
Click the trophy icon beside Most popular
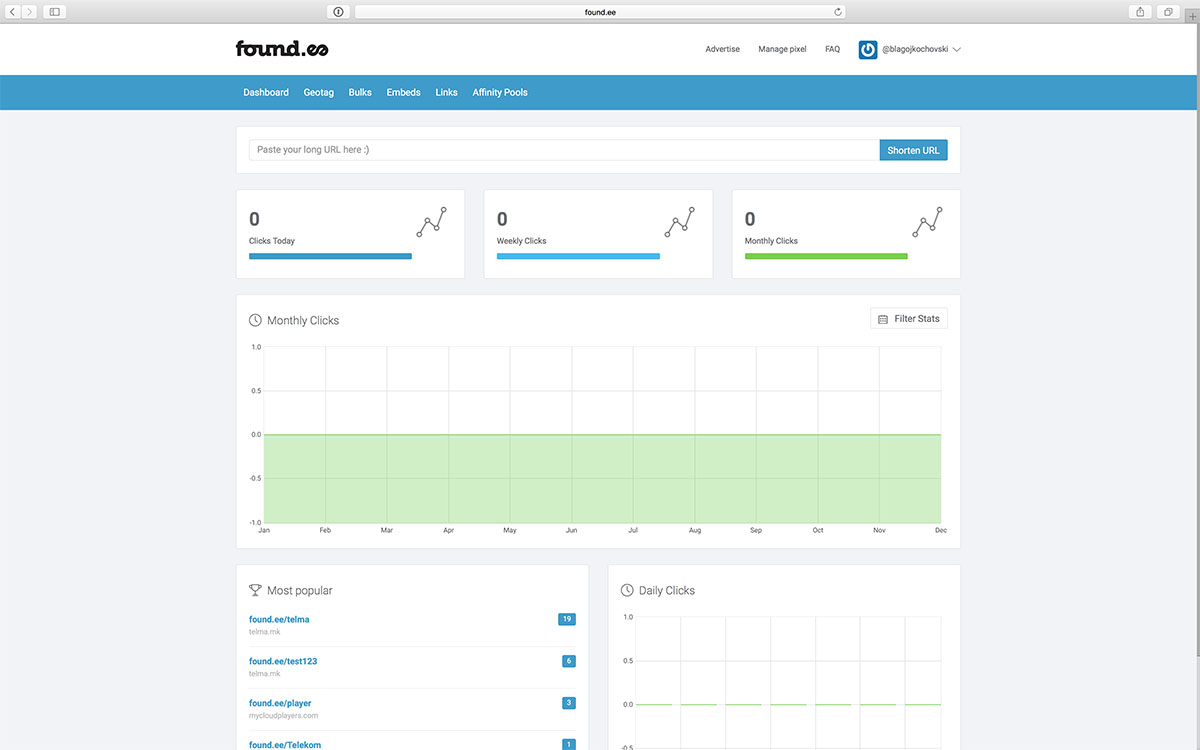click(255, 590)
